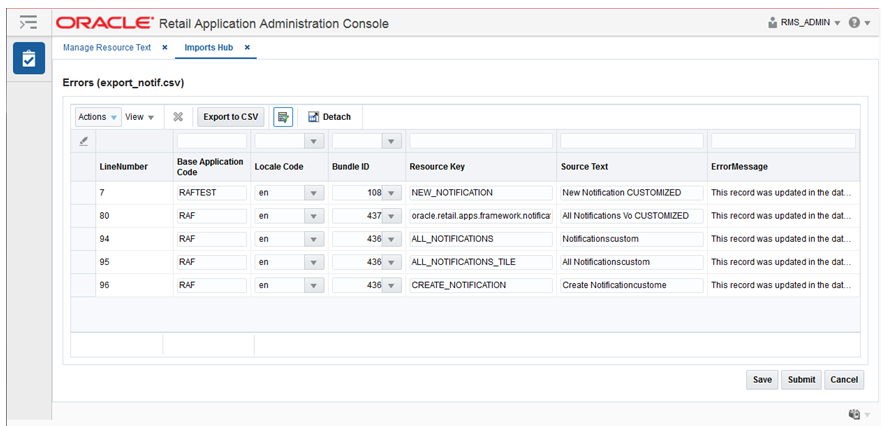
Task: Click oracle.retail.apps.framework resource key field
Action: click(481, 216)
